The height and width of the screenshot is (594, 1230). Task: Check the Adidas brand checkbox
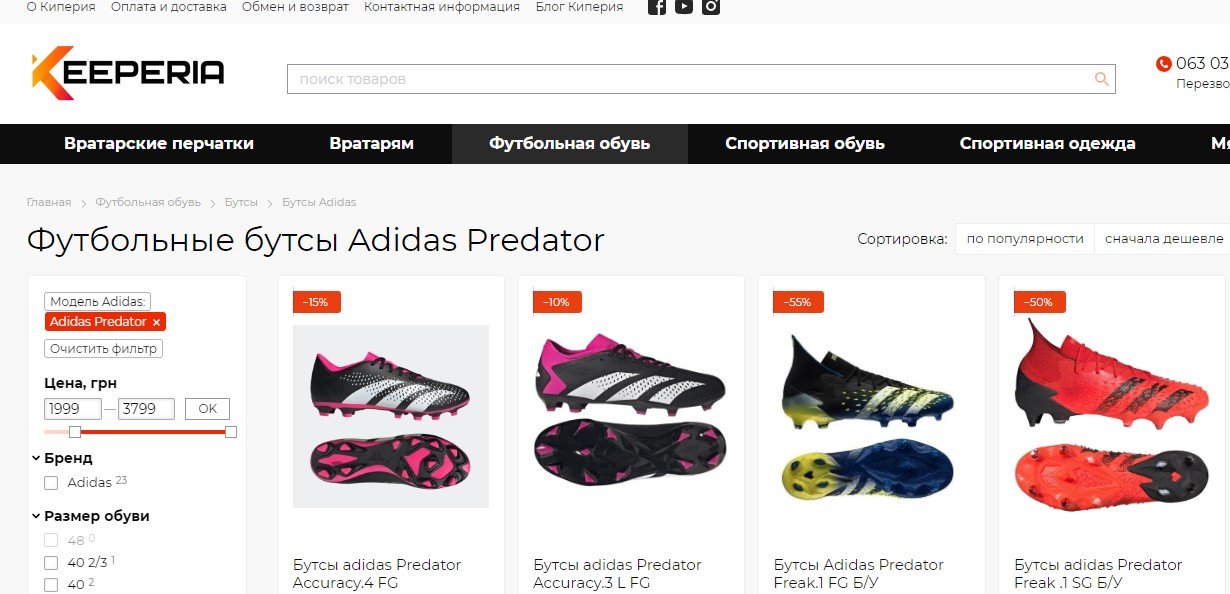pos(51,483)
